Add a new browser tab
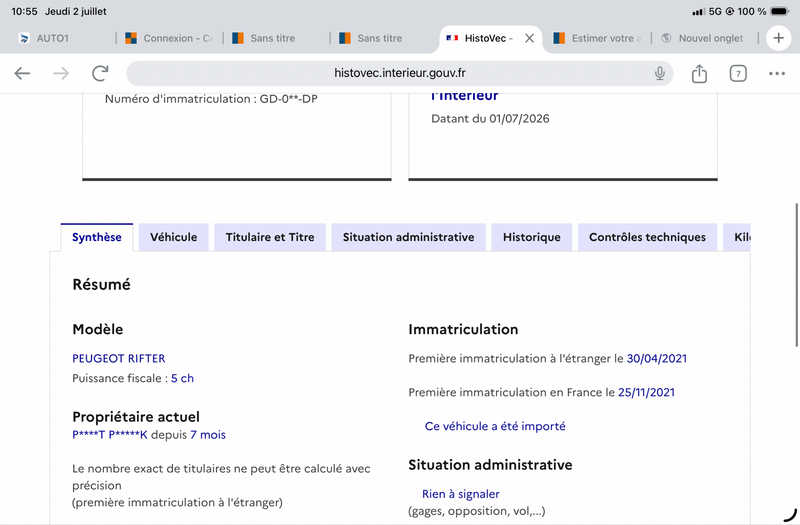 tap(779, 38)
